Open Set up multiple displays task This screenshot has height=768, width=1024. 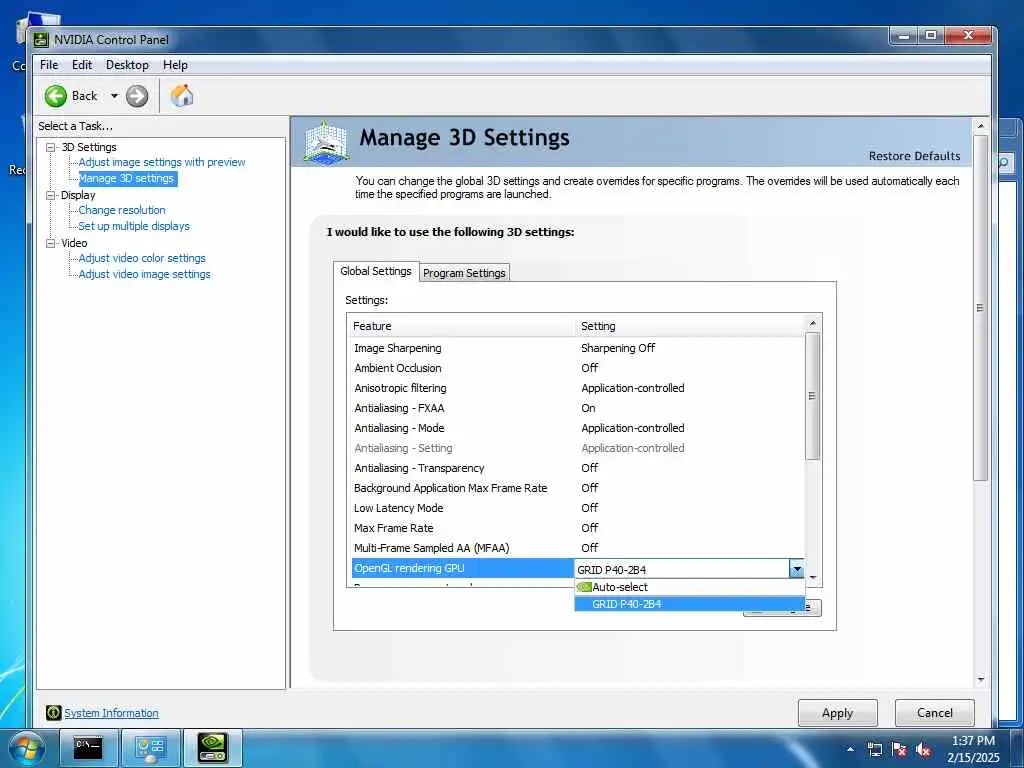134,226
